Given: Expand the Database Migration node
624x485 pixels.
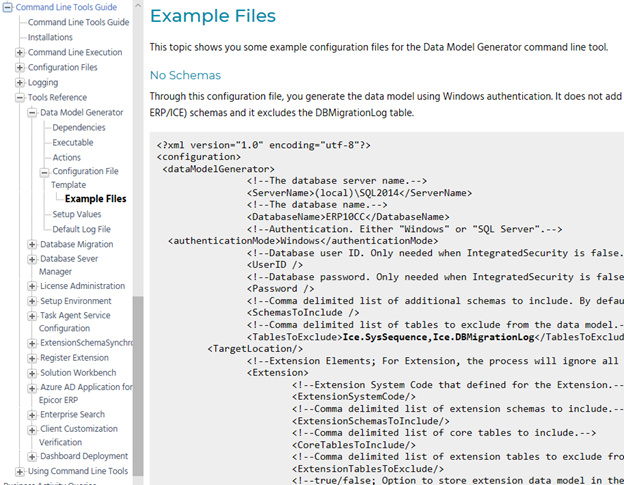Looking at the screenshot, I should pos(32,244).
